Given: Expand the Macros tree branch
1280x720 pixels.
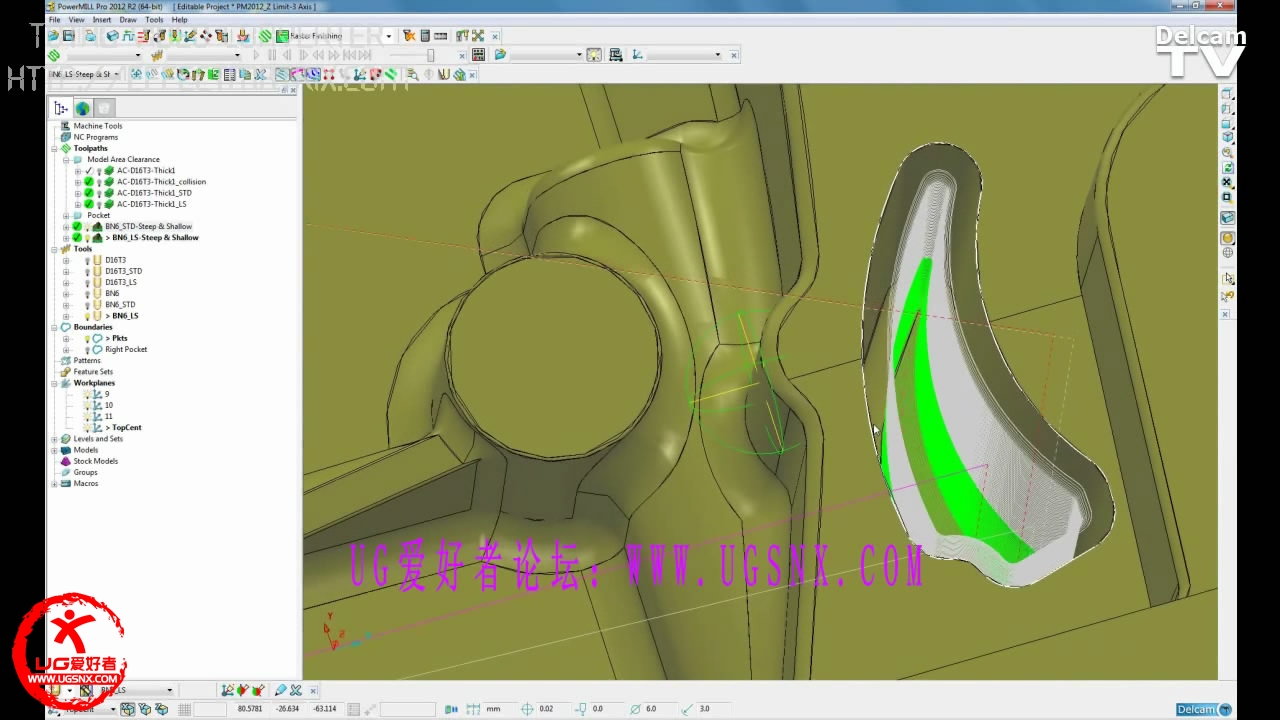Looking at the screenshot, I should [x=56, y=483].
